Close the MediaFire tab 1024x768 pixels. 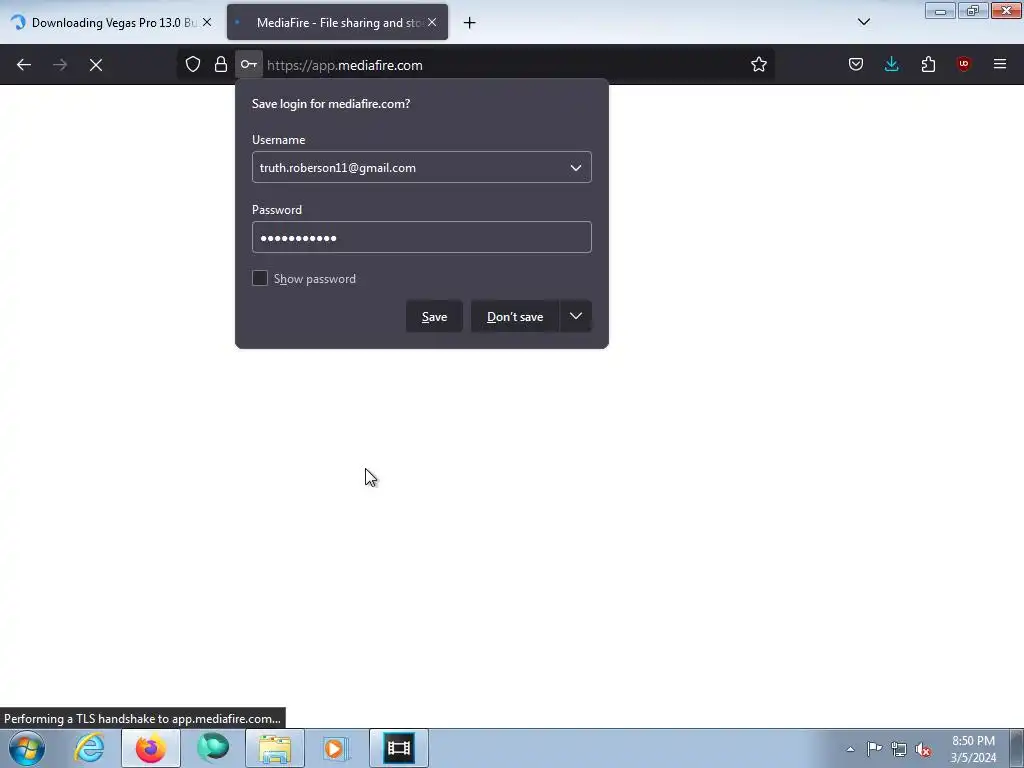point(432,22)
